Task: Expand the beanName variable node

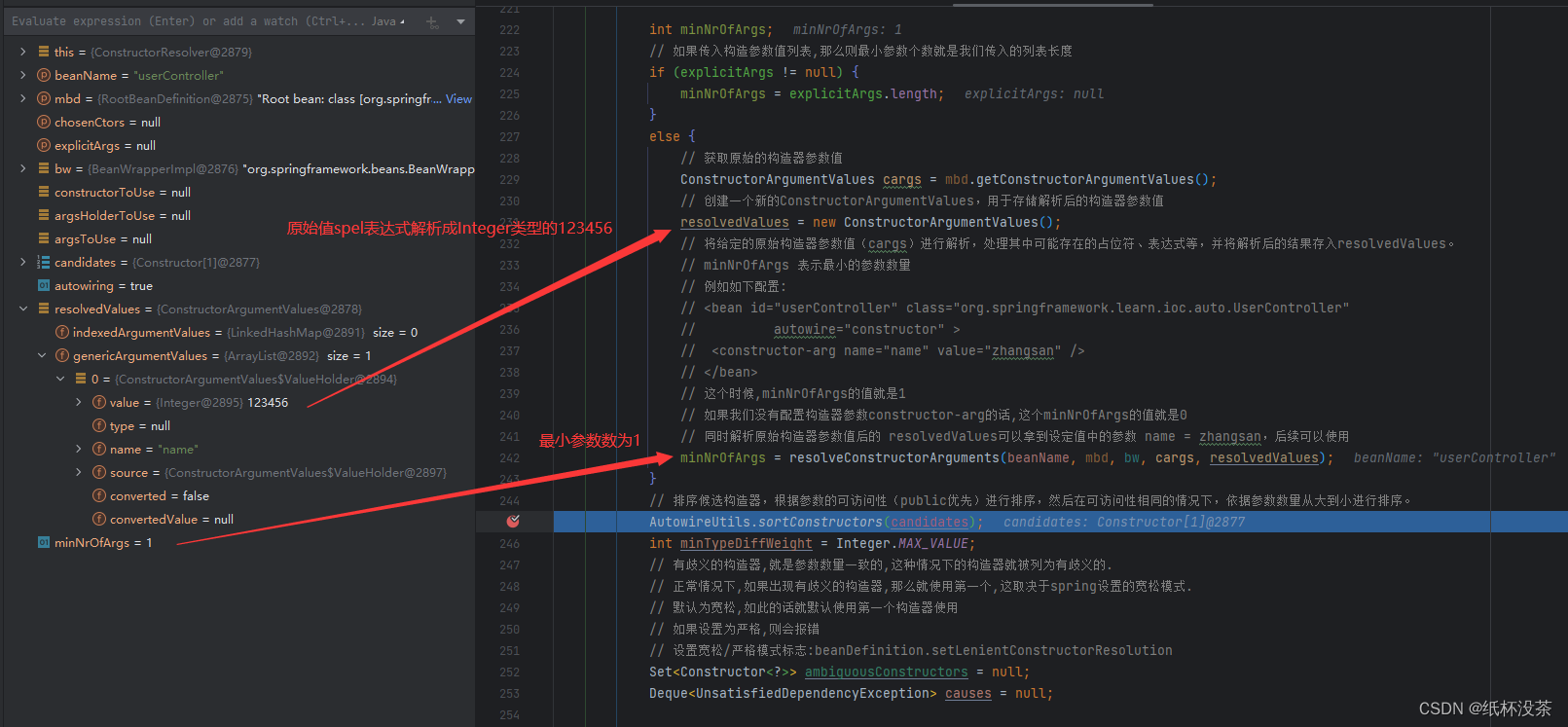Action: coord(23,75)
